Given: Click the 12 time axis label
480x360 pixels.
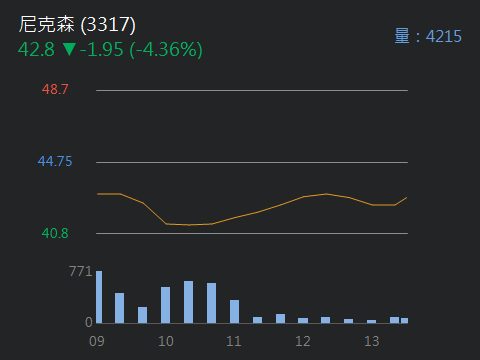Looking at the screenshot, I should point(303,341).
